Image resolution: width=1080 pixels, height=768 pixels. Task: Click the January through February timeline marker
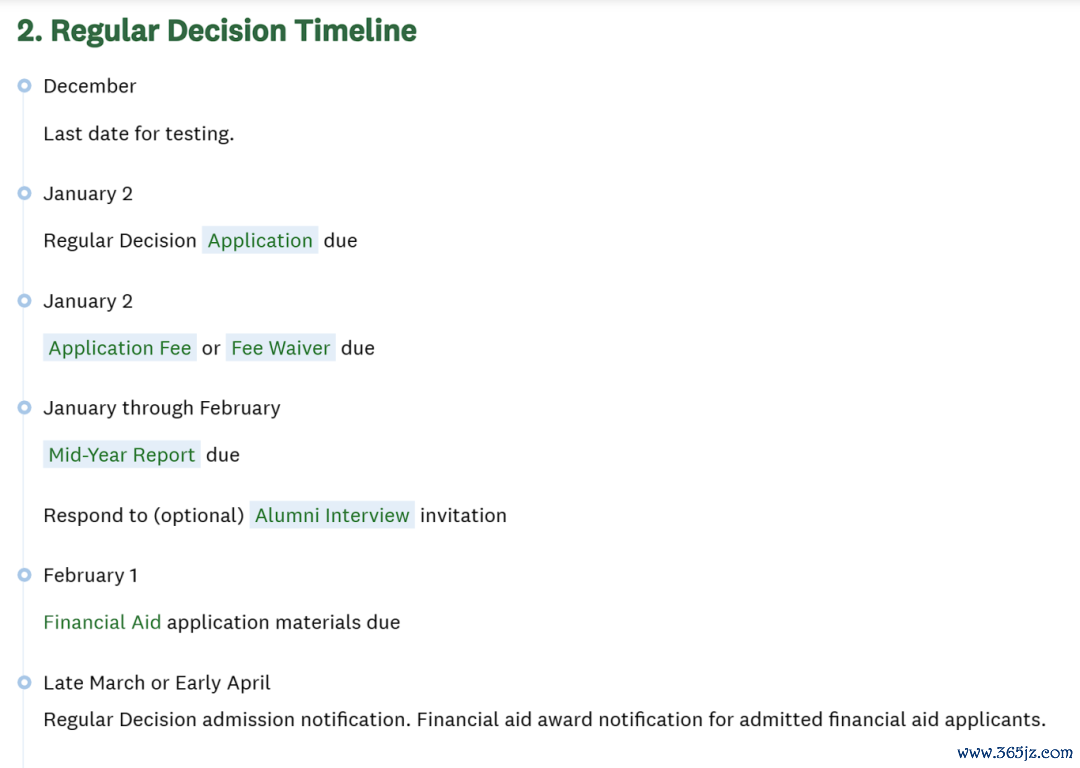click(x=25, y=408)
